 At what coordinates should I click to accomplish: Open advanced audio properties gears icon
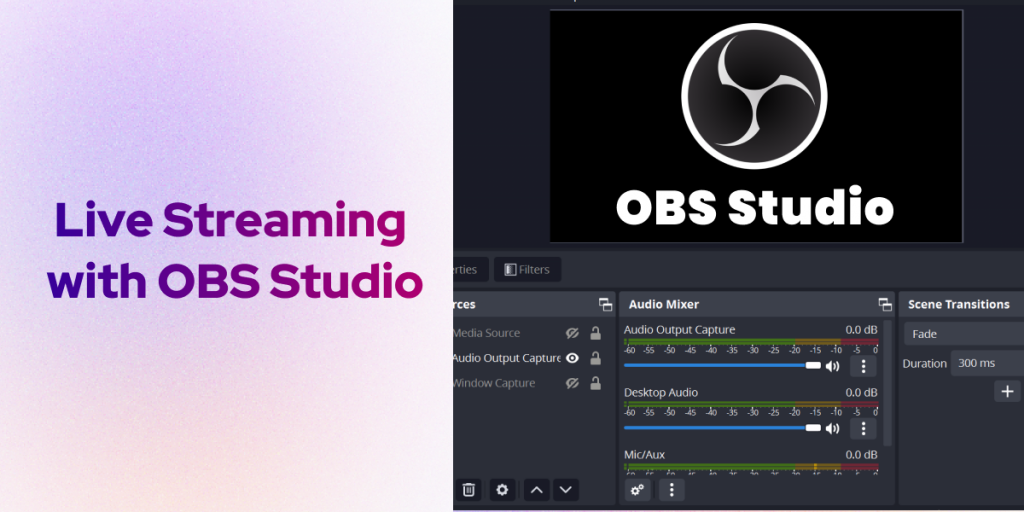[637, 489]
